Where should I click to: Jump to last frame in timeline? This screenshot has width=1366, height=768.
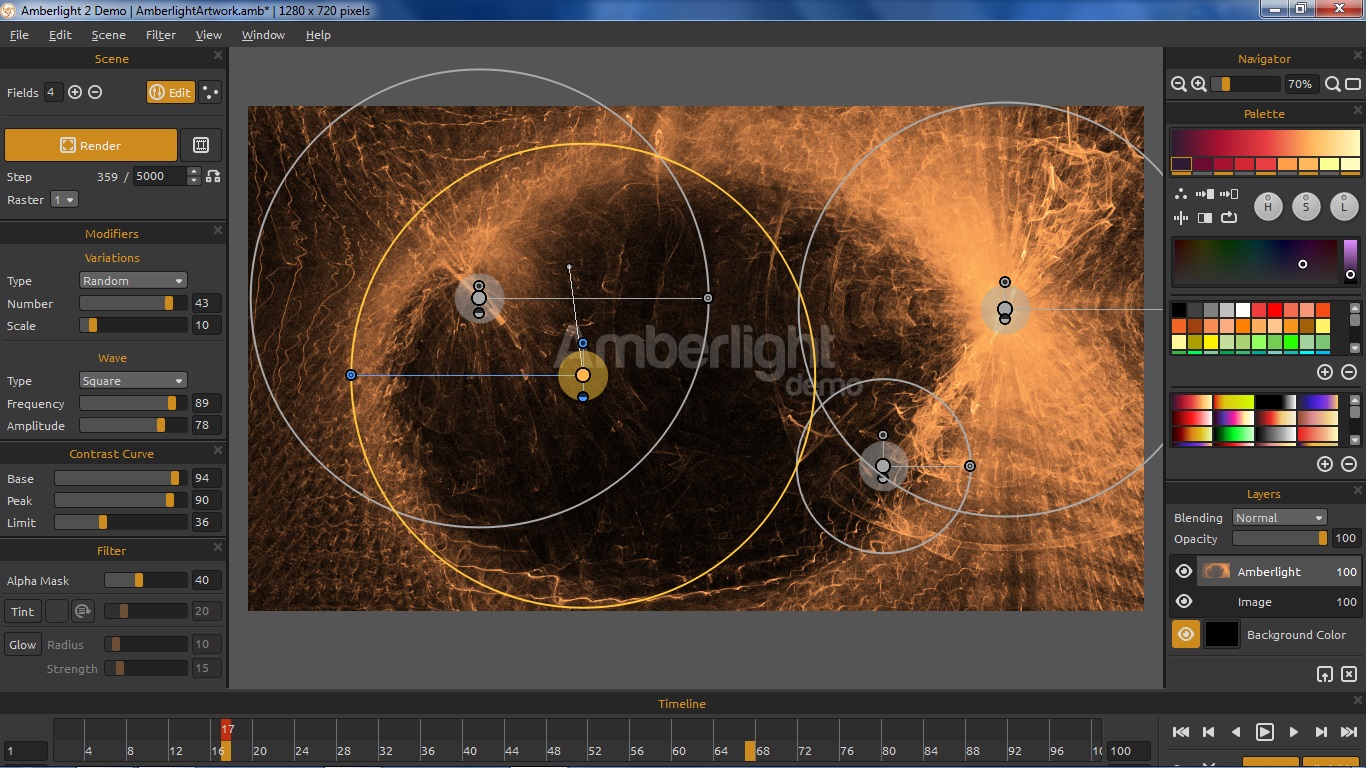[x=1349, y=732]
